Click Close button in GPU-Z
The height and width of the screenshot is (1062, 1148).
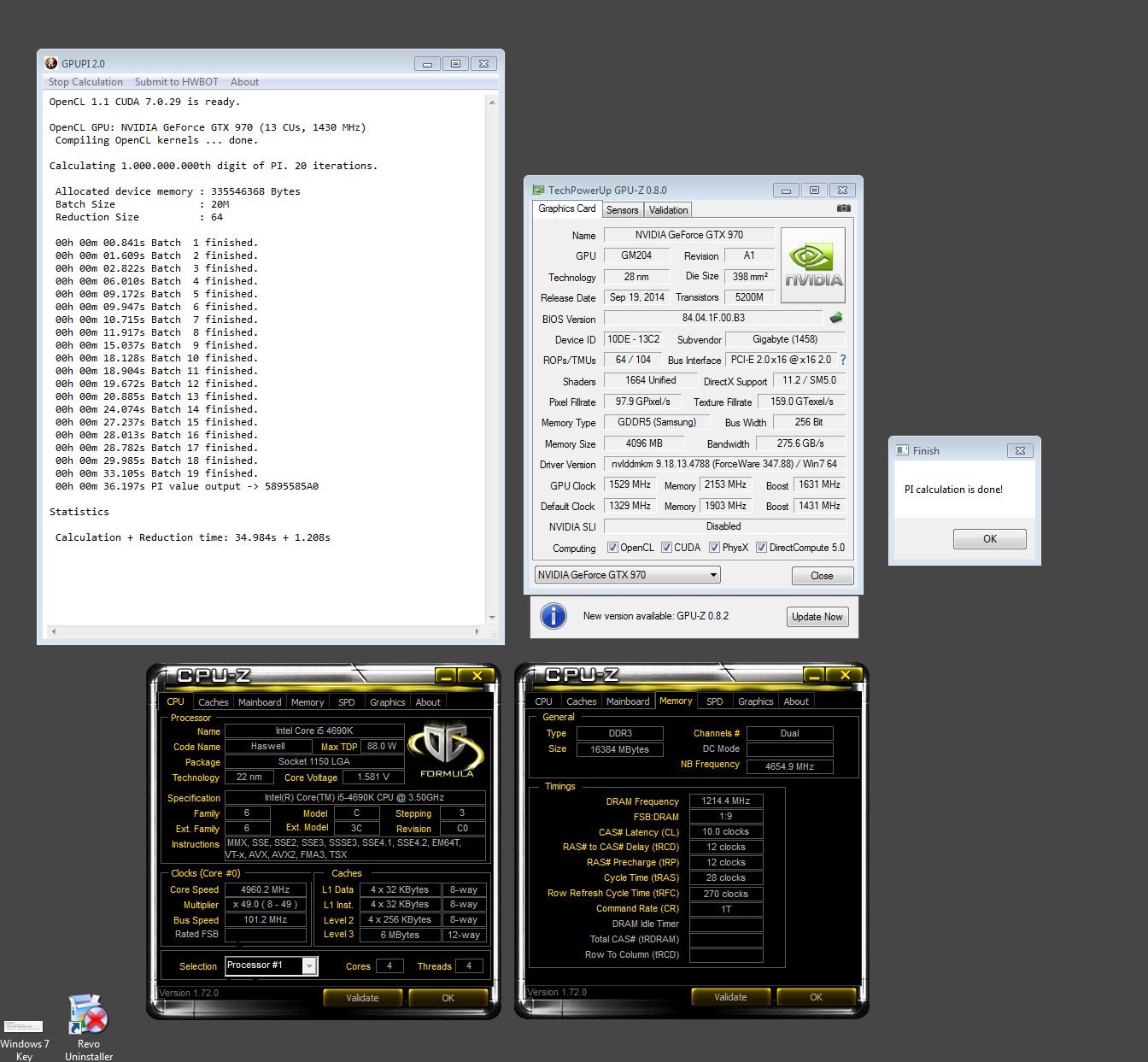click(x=823, y=576)
